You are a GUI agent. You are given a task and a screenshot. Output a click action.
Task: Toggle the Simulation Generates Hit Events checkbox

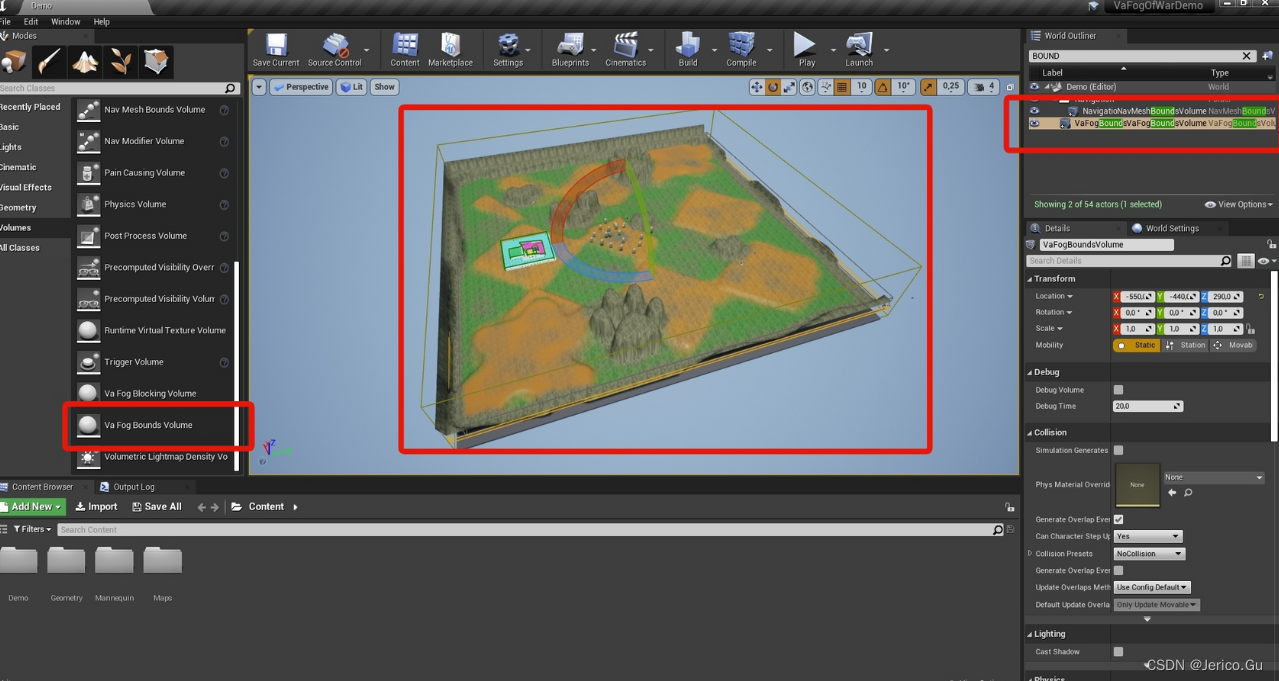1118,451
